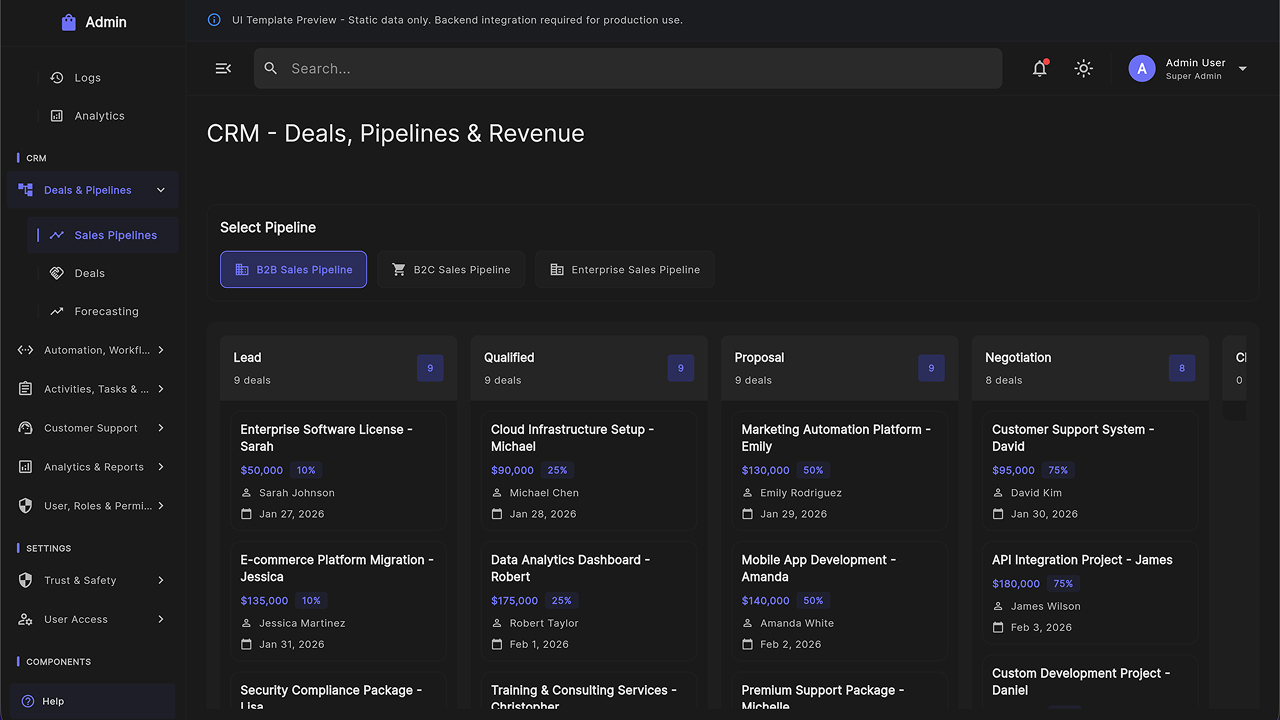
Task: Expand Activities, Tasks sidebar chevron
Action: pos(161,389)
